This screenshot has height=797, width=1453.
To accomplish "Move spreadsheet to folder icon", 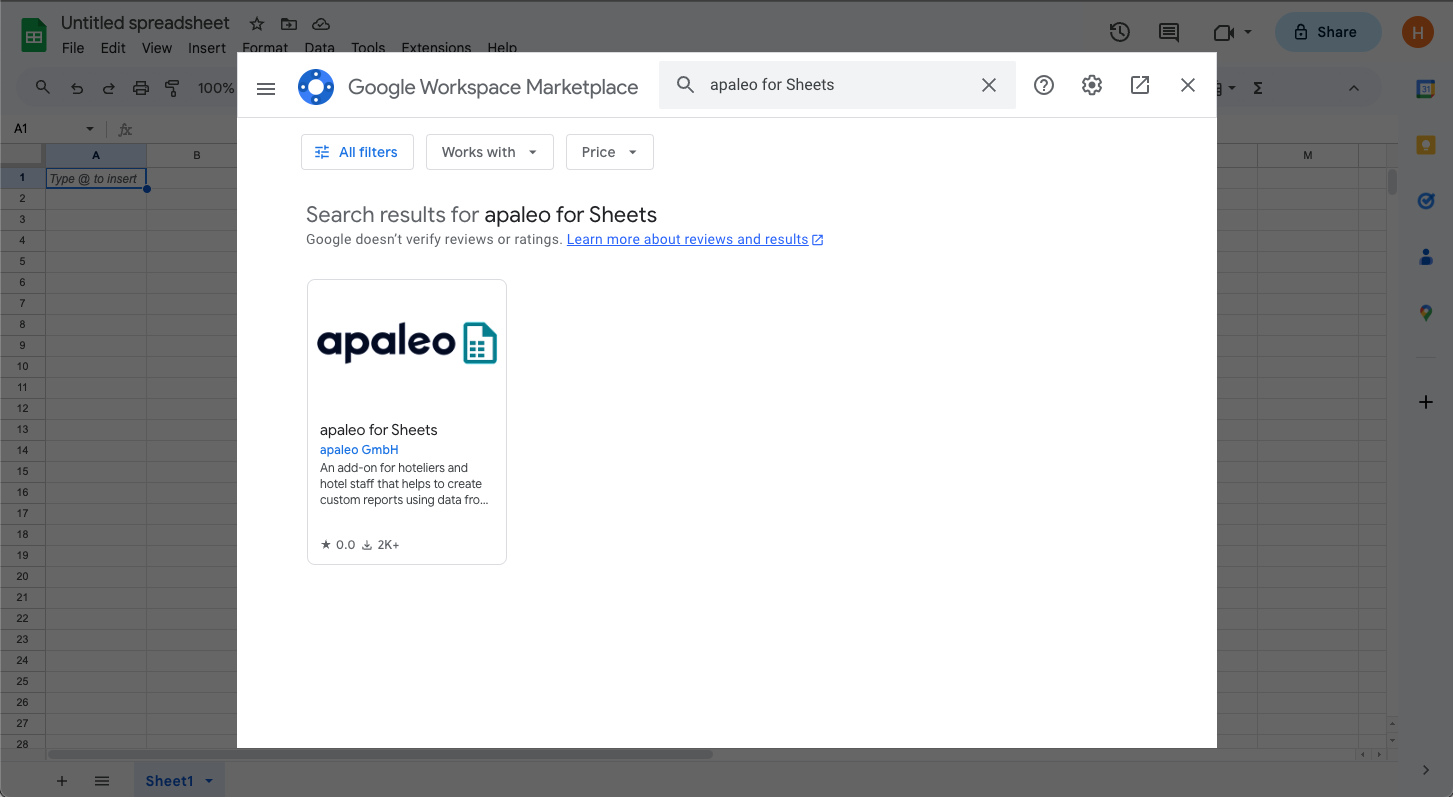I will point(289,23).
